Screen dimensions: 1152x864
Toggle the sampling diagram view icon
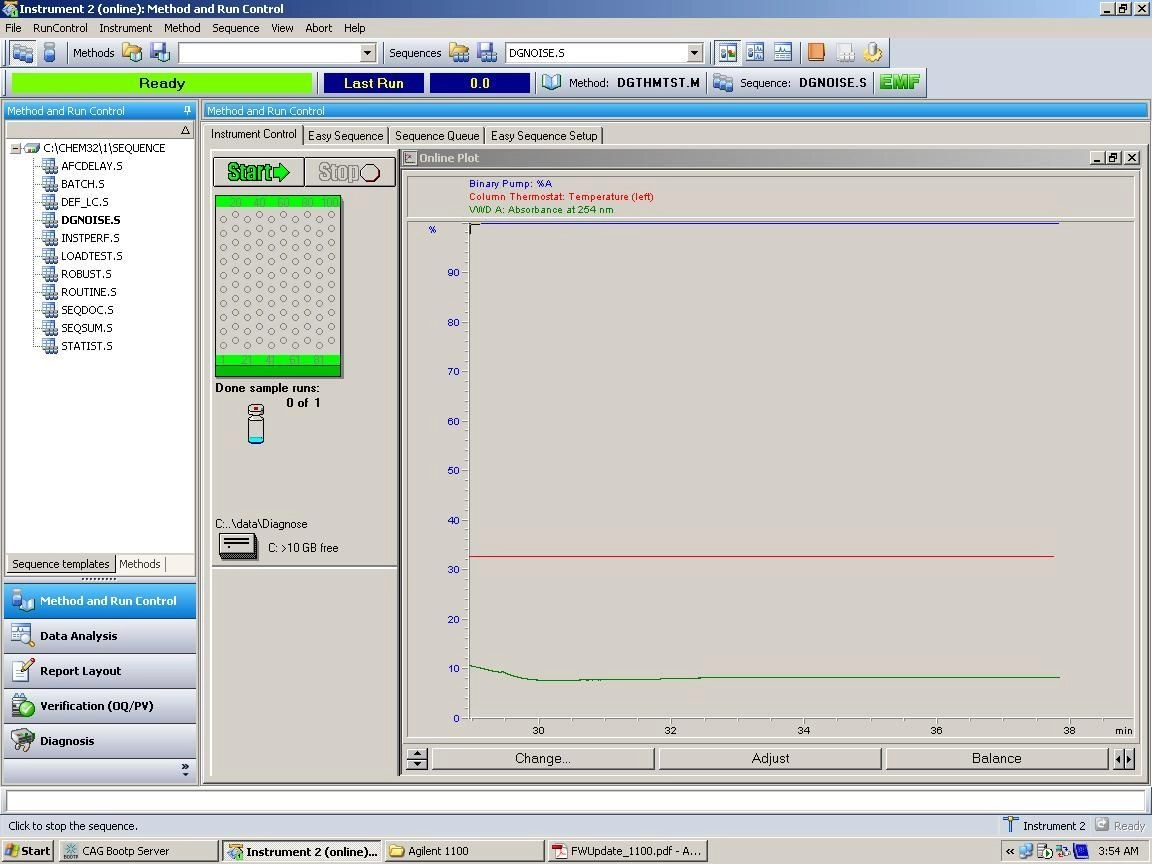(728, 53)
